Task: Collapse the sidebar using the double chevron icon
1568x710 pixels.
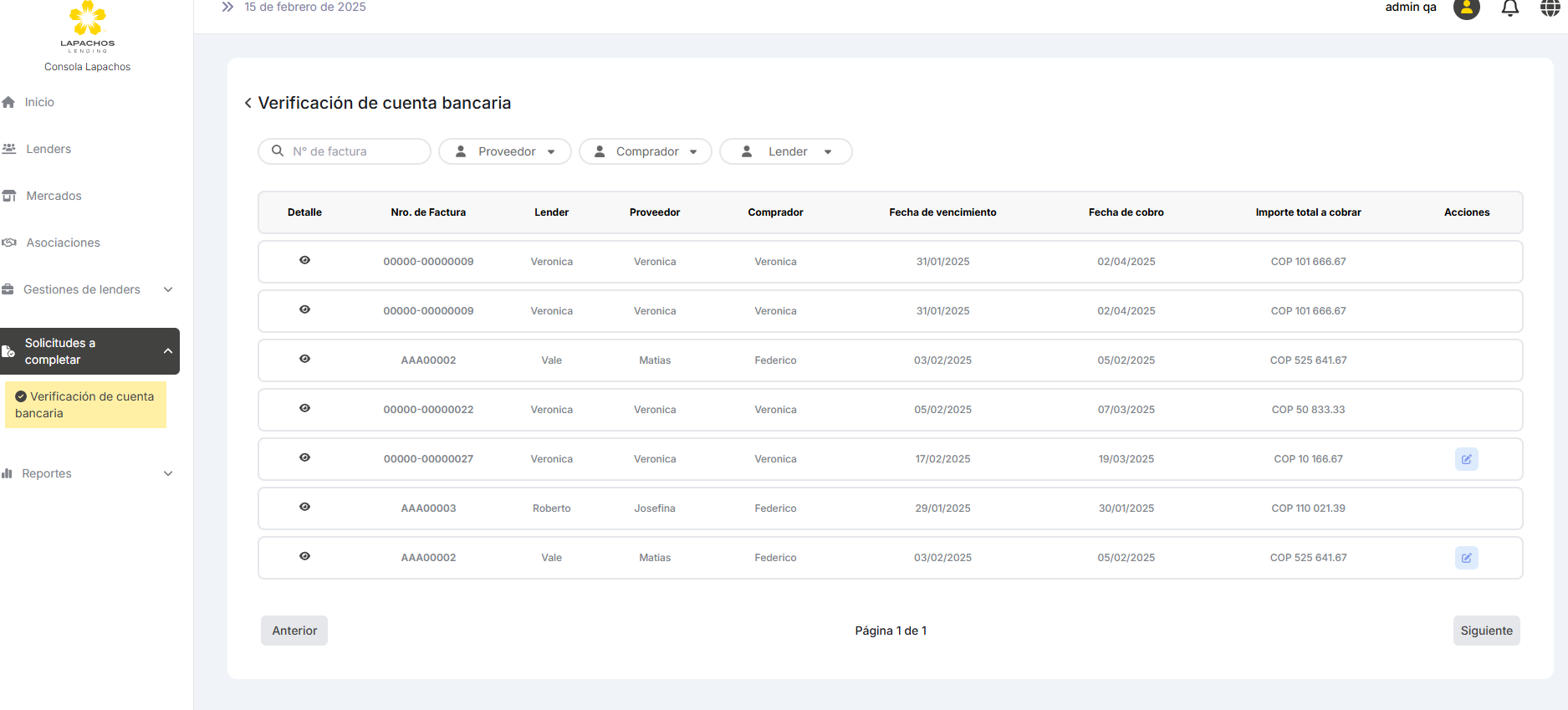Action: (x=227, y=8)
